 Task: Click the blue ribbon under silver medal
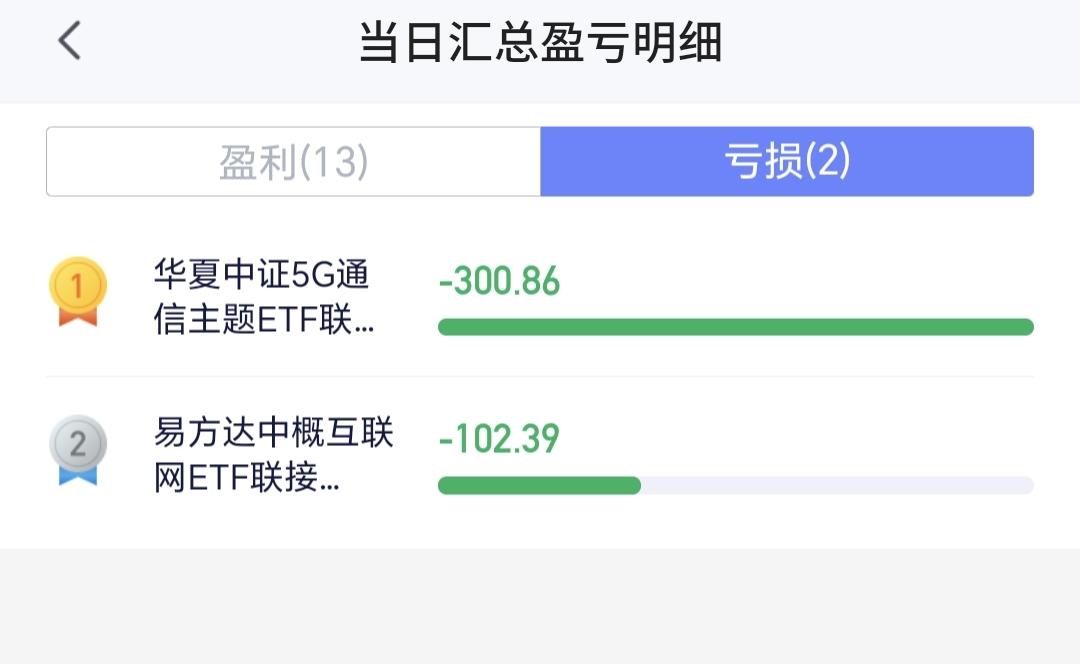[78, 475]
